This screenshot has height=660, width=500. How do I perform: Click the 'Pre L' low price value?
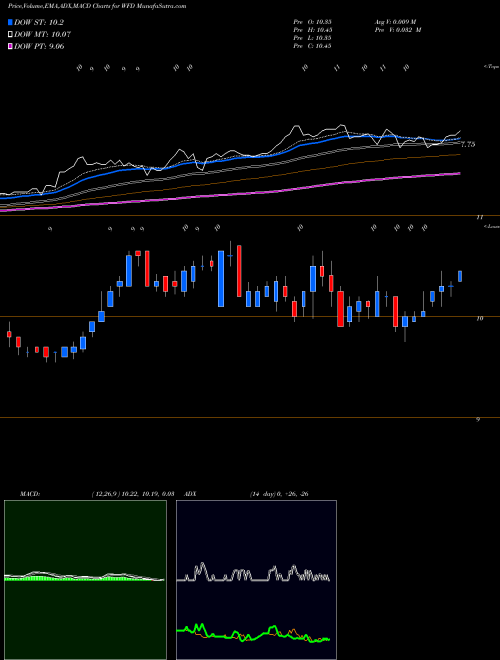[x=312, y=38]
